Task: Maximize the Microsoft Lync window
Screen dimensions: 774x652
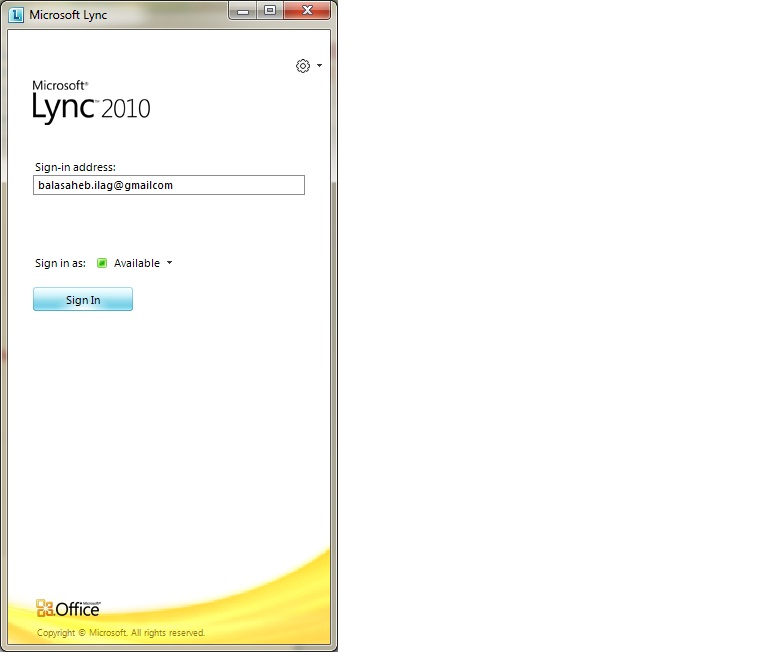Action: (x=270, y=10)
